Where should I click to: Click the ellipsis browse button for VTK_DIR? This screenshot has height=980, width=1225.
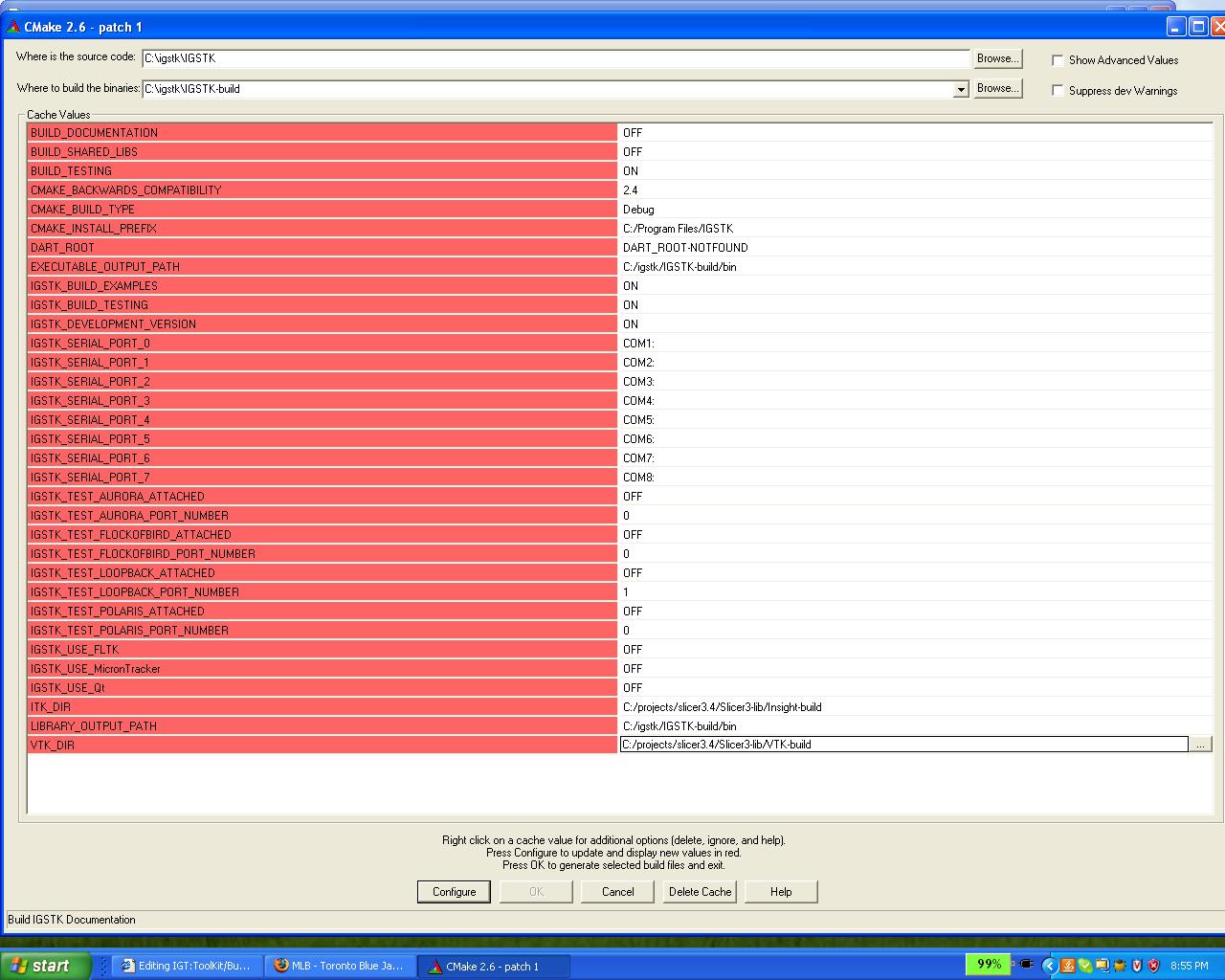click(x=1200, y=745)
